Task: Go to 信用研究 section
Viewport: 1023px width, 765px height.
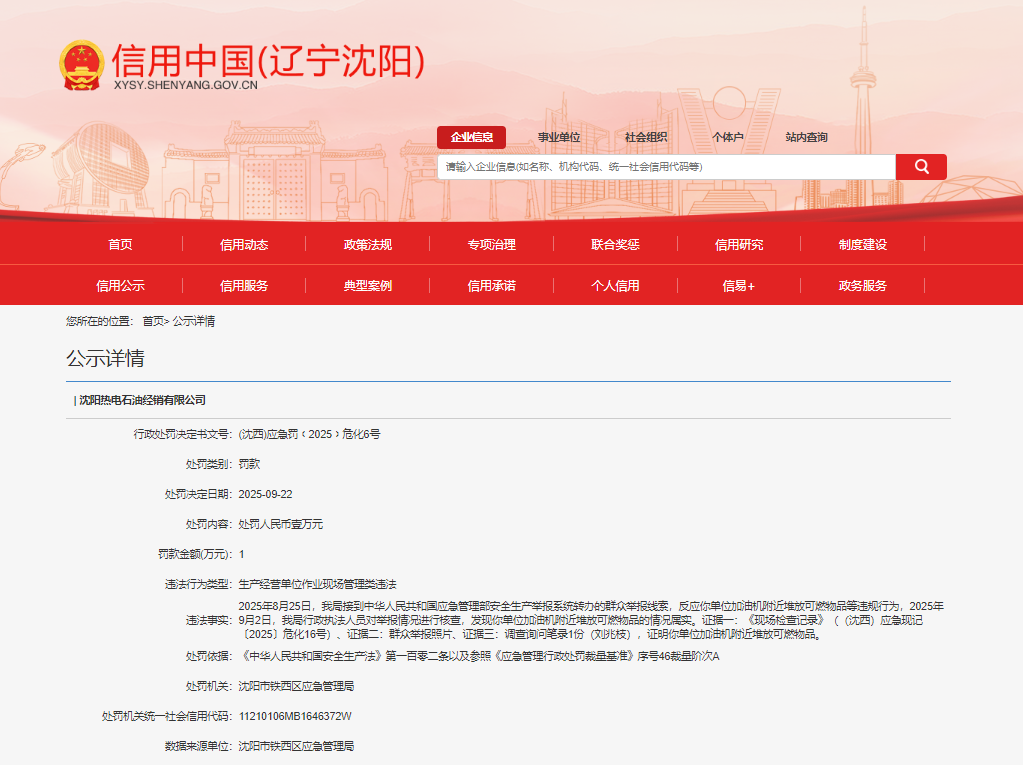Action: 739,245
